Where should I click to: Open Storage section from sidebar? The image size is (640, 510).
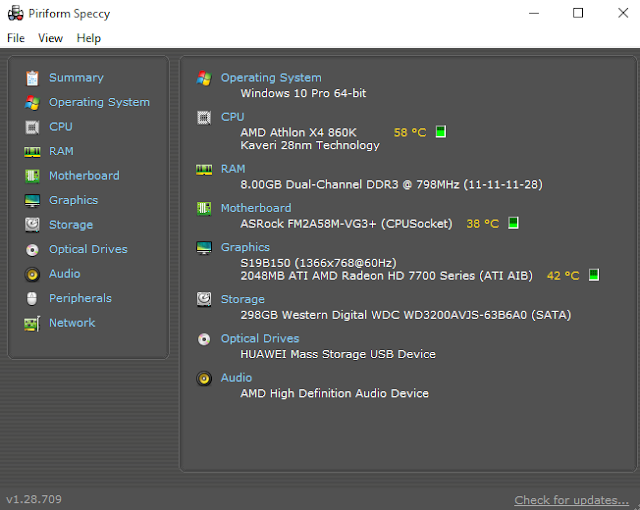[x=71, y=225]
